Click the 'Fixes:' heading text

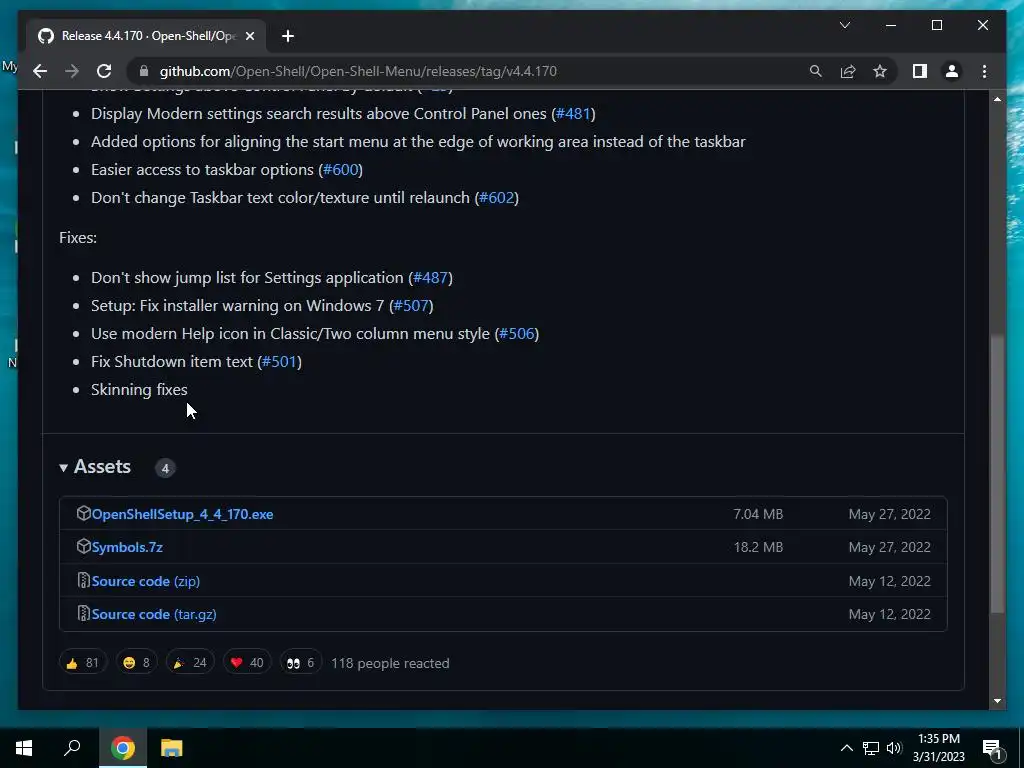[78, 238]
